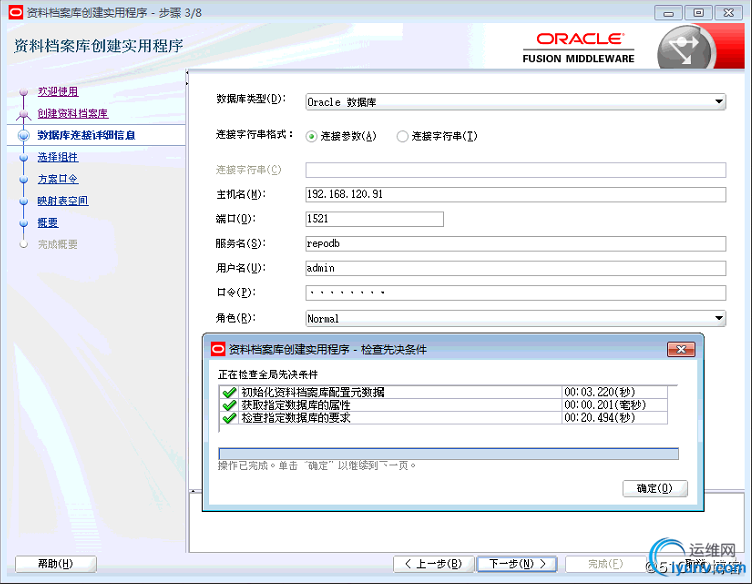This screenshot has height=584, width=752.
Task: Minimize the main wizard window
Action: (669, 13)
